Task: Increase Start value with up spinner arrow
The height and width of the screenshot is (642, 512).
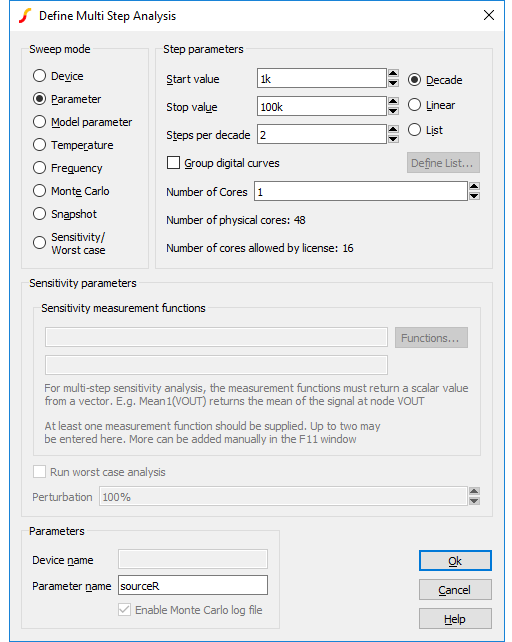Action: [393, 74]
